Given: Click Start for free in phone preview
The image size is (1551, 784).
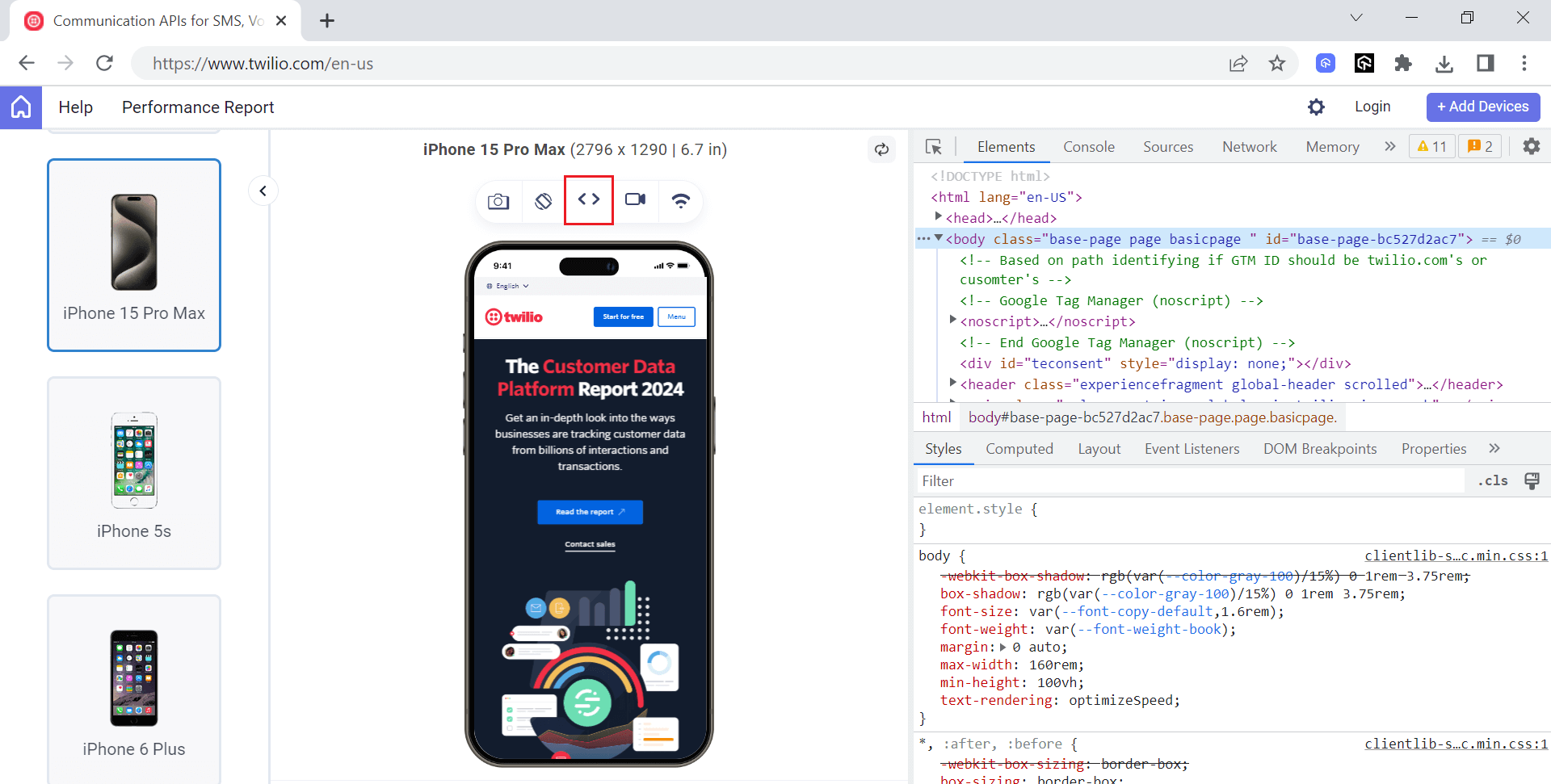Looking at the screenshot, I should pos(624,317).
